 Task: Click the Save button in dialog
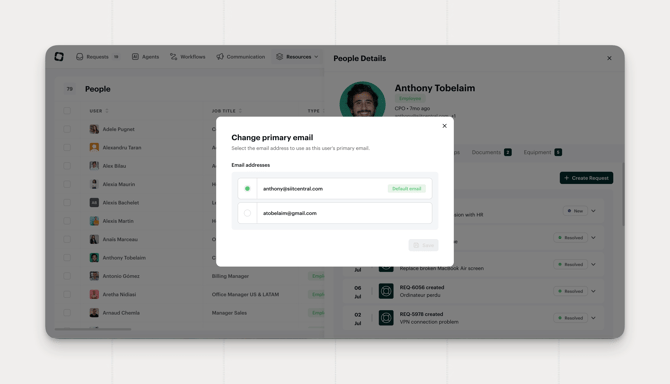point(423,245)
